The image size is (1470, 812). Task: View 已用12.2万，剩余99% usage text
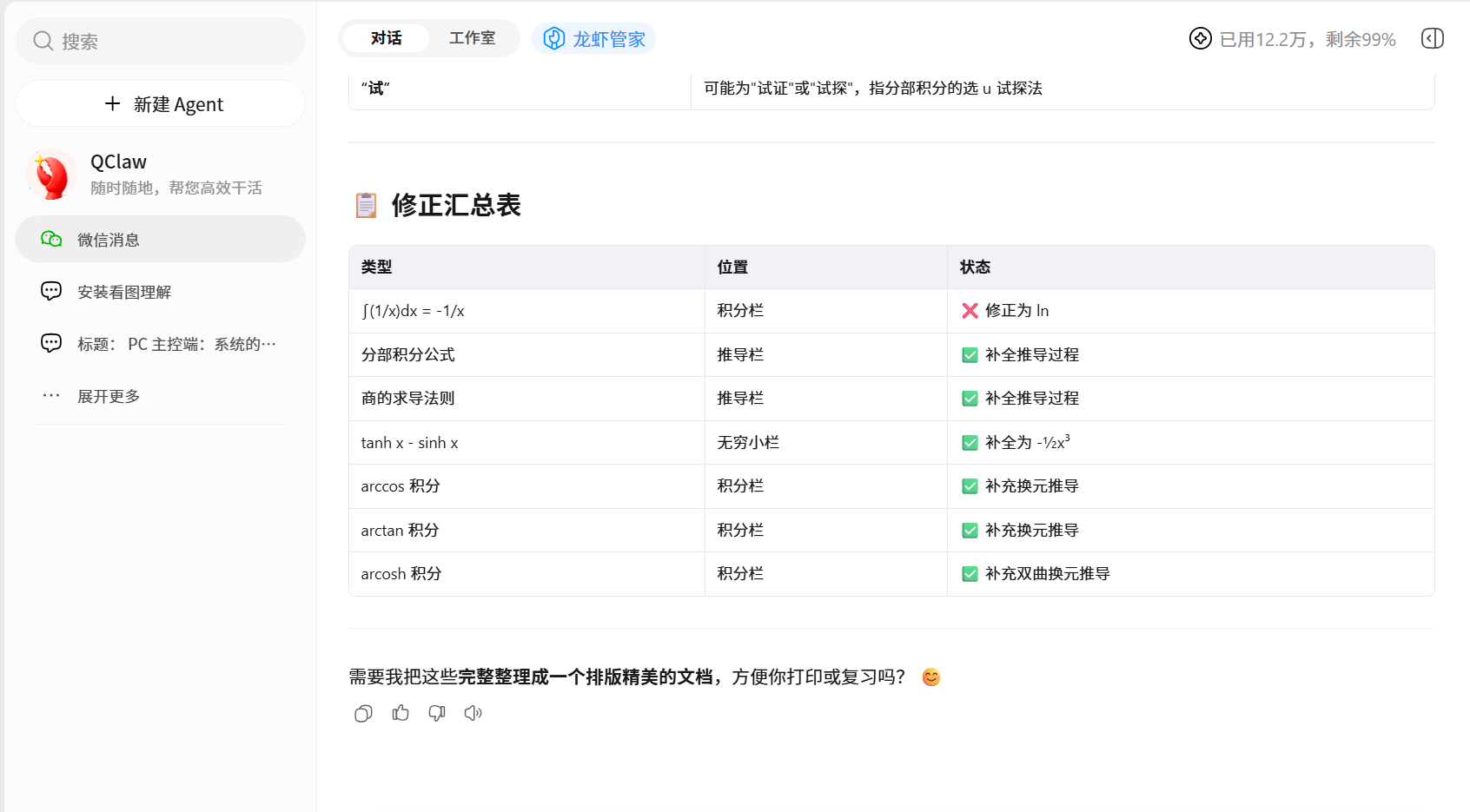1308,39
